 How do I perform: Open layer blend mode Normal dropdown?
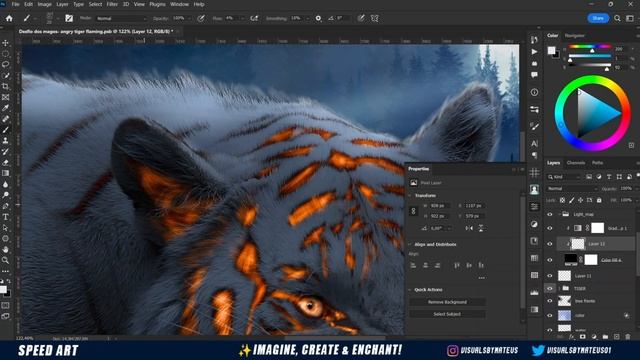(572, 189)
